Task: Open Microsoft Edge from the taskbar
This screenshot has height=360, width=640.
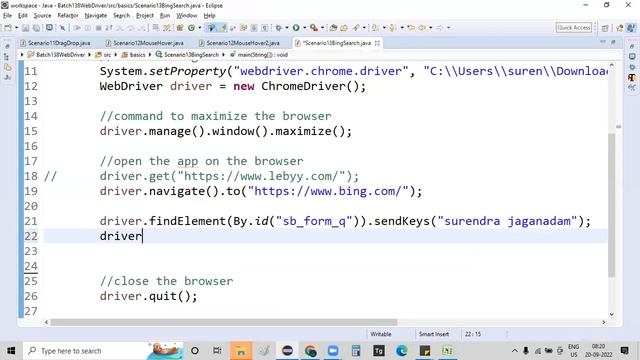Action: 402,351
